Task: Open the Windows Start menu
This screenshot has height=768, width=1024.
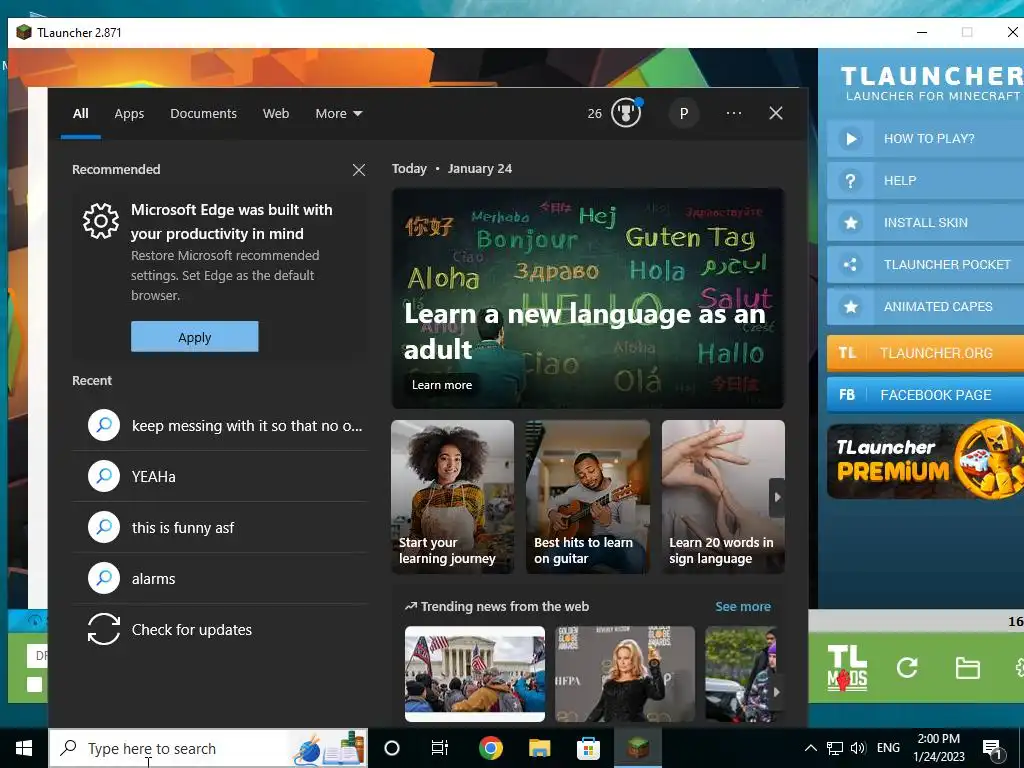Action: [x=24, y=748]
